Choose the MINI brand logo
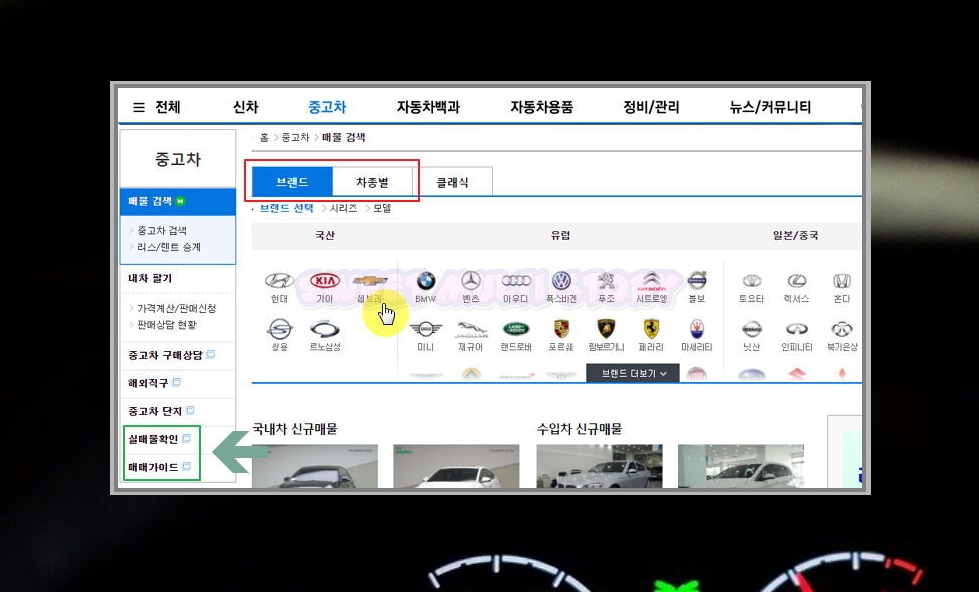This screenshot has height=592, width=979. (x=425, y=328)
